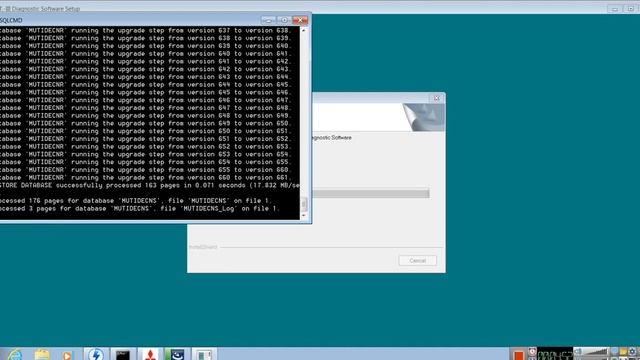Viewport: 640px width, 360px height.
Task: Click 'version 660 to version 661' console line
Action: 145,178
